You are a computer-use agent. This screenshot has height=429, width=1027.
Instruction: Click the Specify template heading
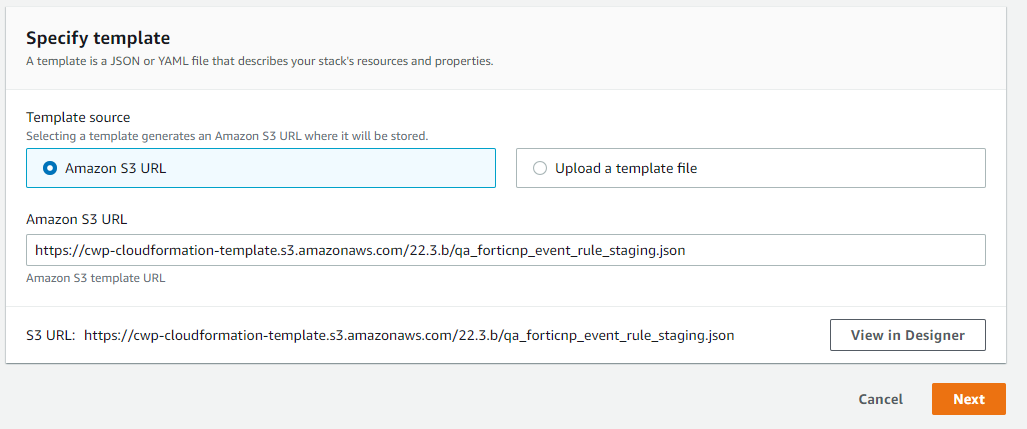98,38
